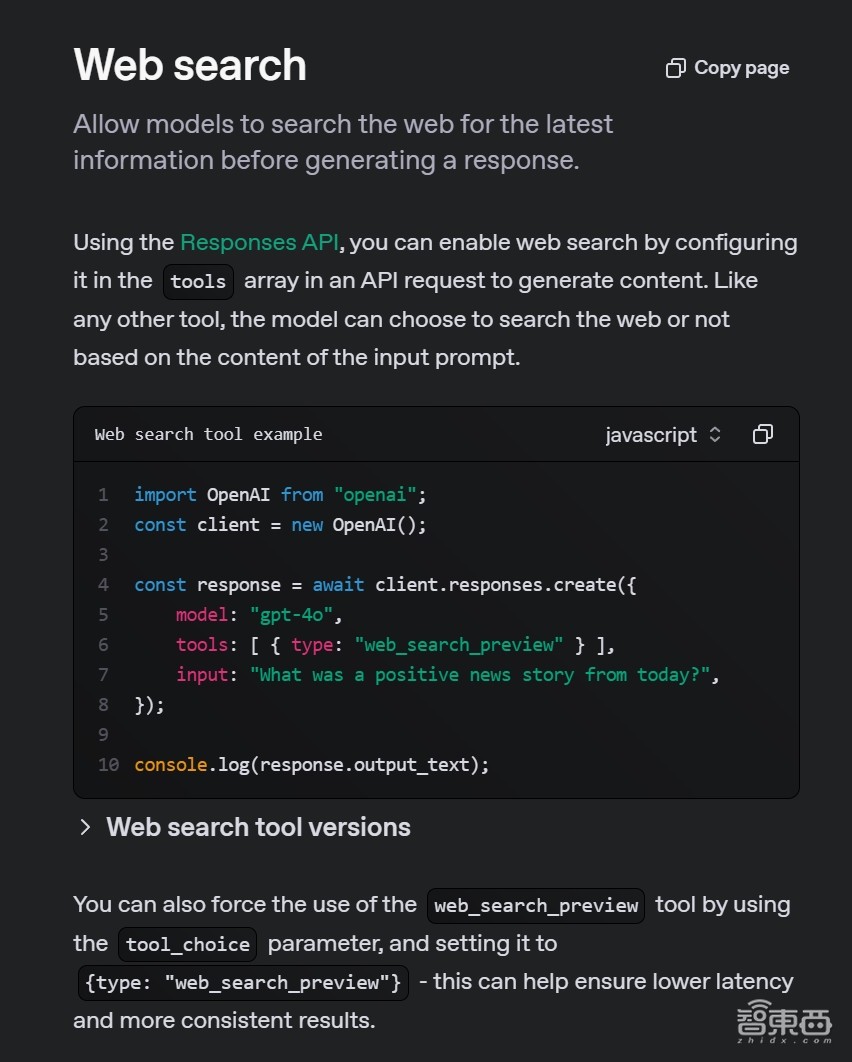Open the Responses API link

259,242
